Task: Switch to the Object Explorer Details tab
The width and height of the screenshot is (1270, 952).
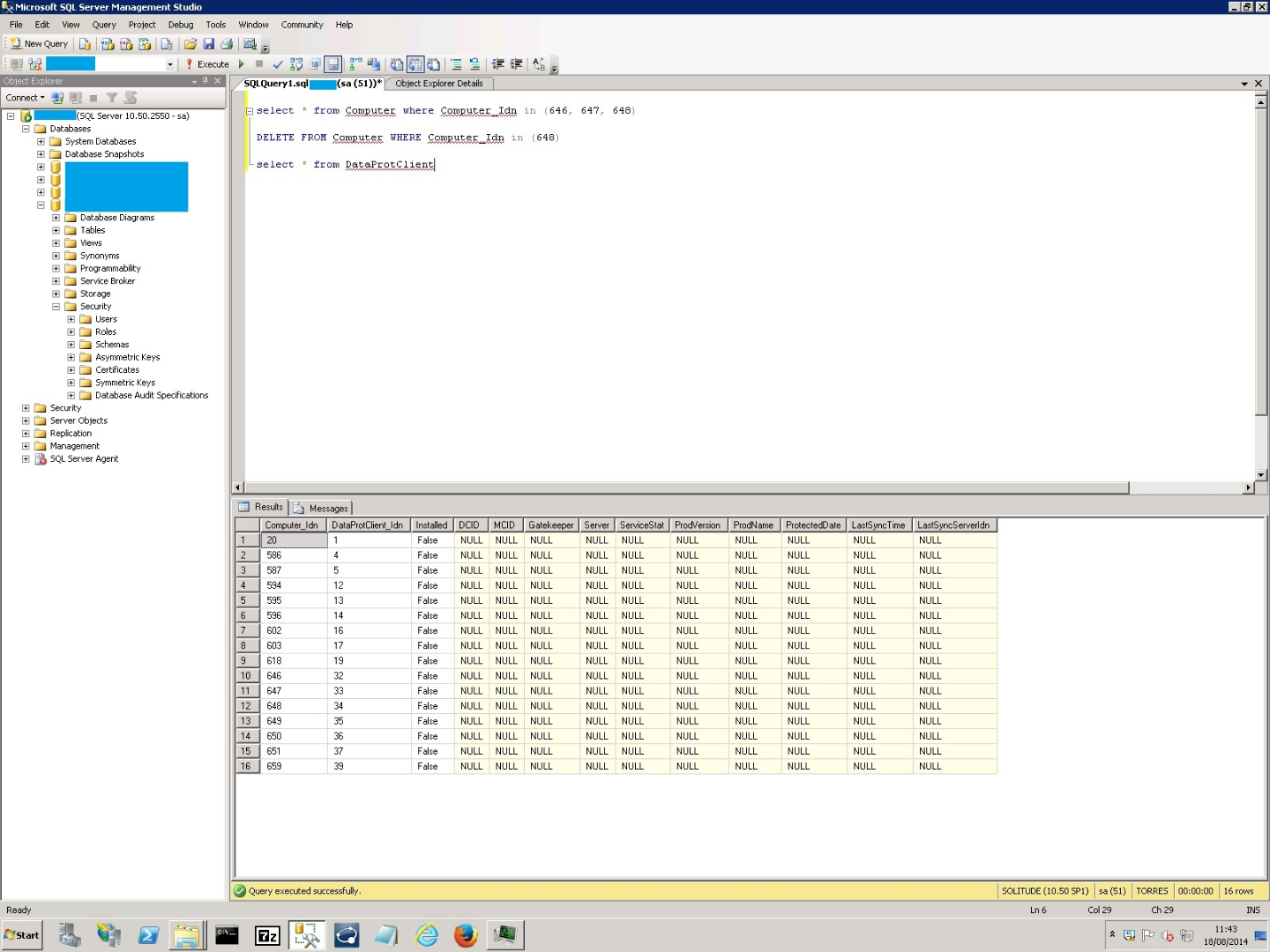Action: pyautogui.click(x=439, y=83)
